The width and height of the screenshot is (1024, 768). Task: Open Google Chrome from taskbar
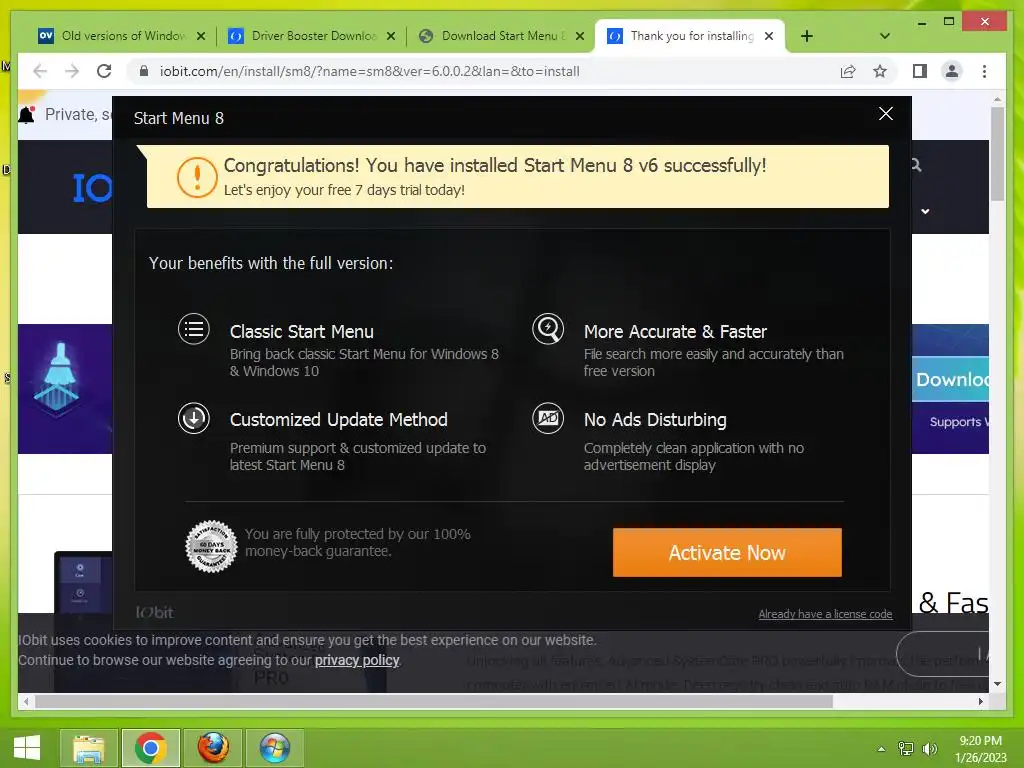point(150,748)
